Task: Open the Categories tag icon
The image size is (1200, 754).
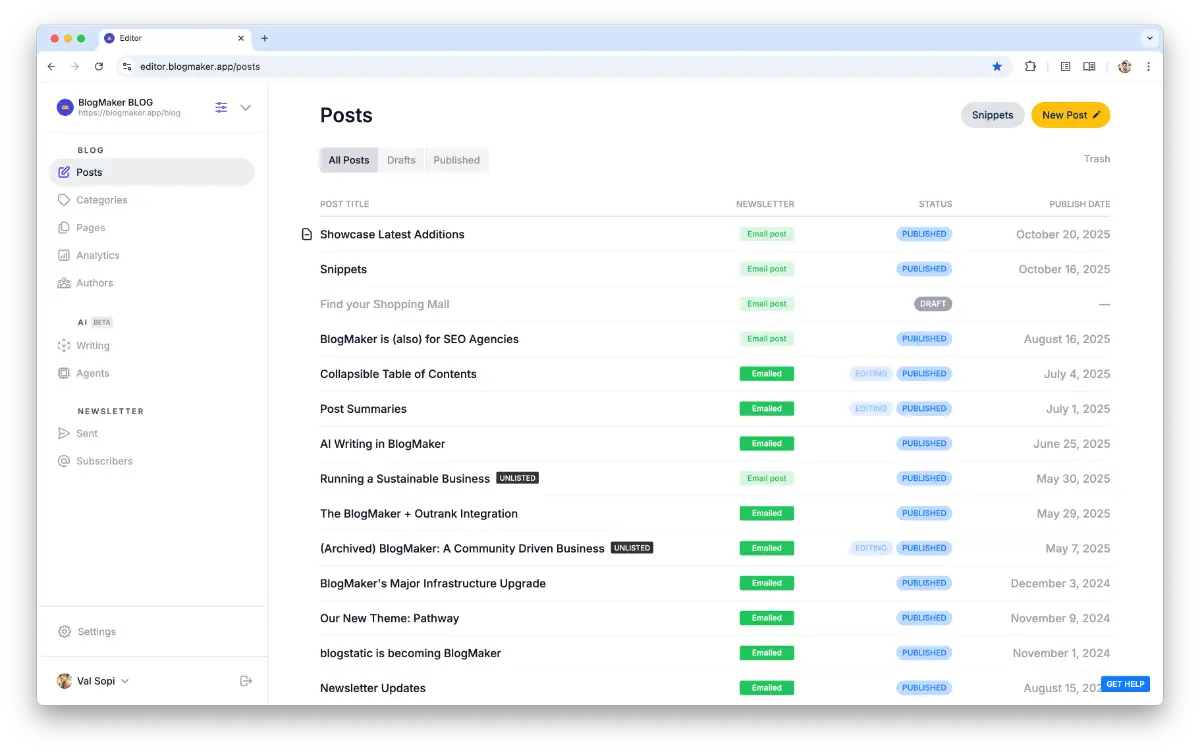Action: pos(64,200)
